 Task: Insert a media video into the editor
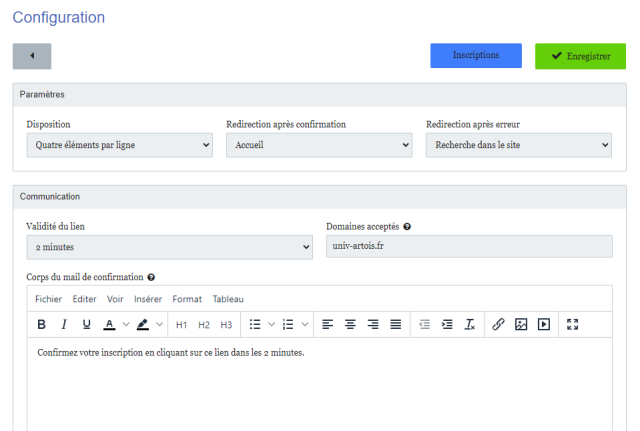[x=544, y=324]
